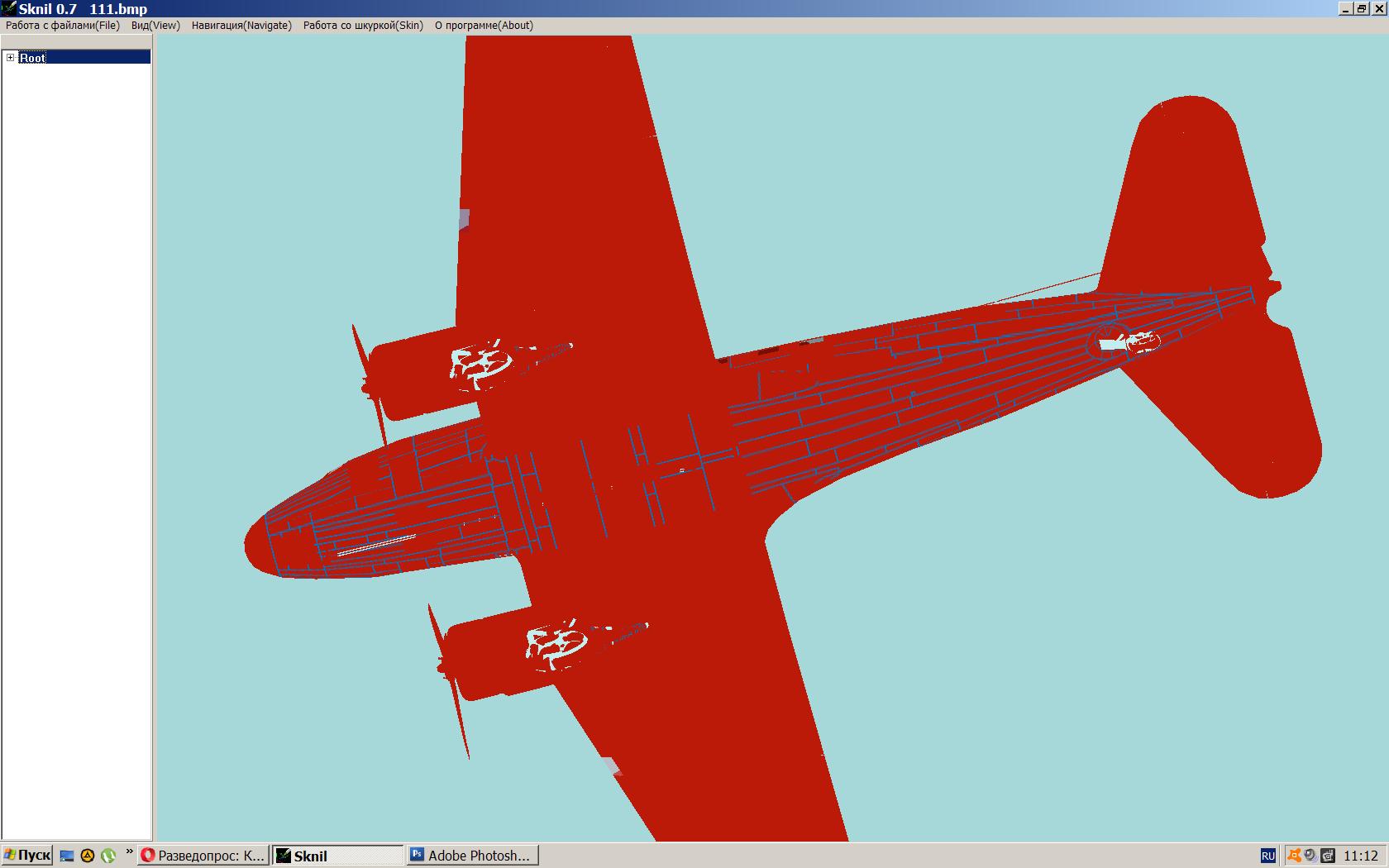Open the Пуск start menu
Image resolution: width=1389 pixels, height=868 pixels.
tap(27, 856)
